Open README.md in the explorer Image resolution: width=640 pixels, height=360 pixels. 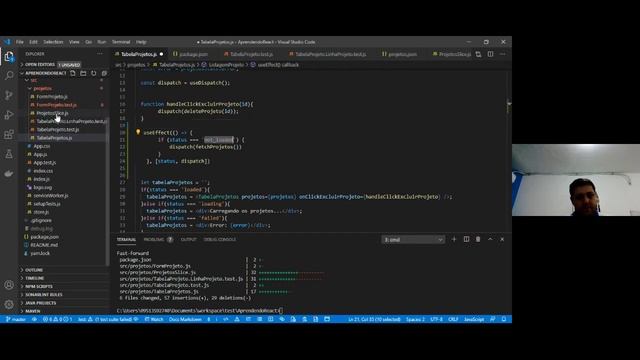44,245
